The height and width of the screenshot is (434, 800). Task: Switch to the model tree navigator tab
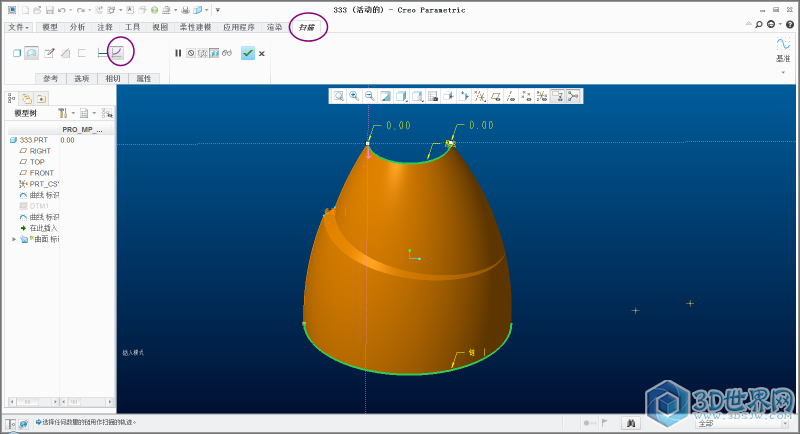tap(12, 98)
